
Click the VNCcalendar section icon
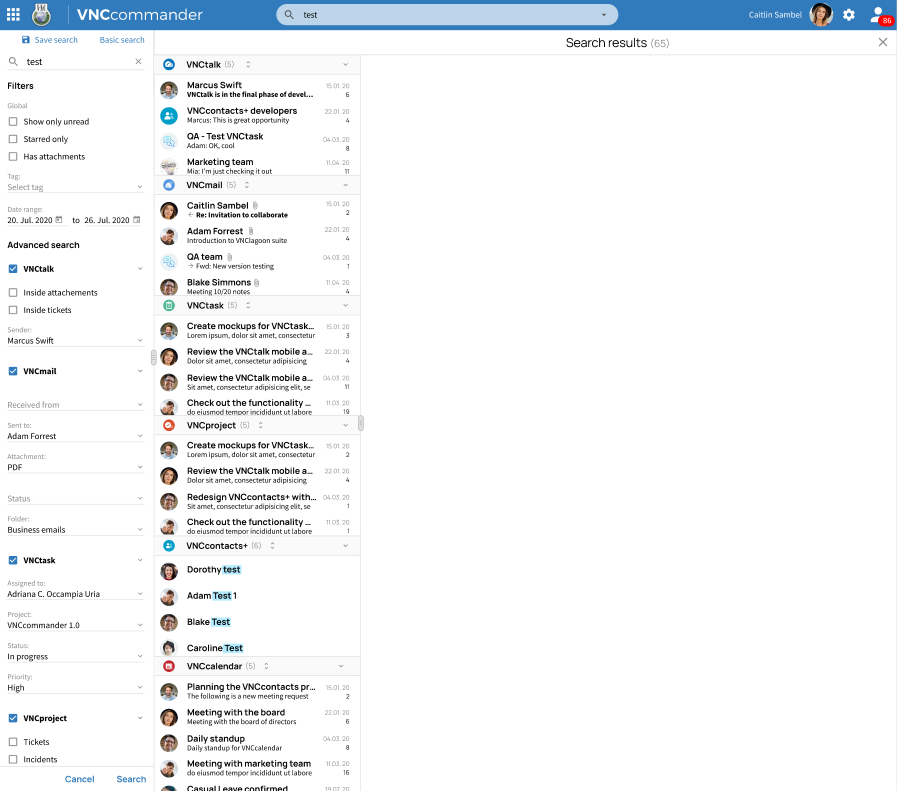[168, 666]
